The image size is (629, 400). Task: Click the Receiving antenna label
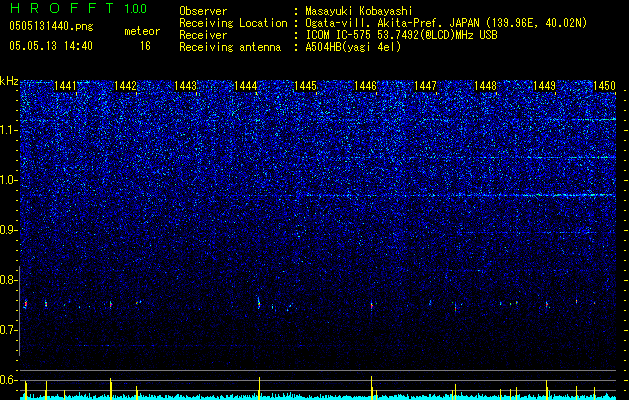[230, 47]
